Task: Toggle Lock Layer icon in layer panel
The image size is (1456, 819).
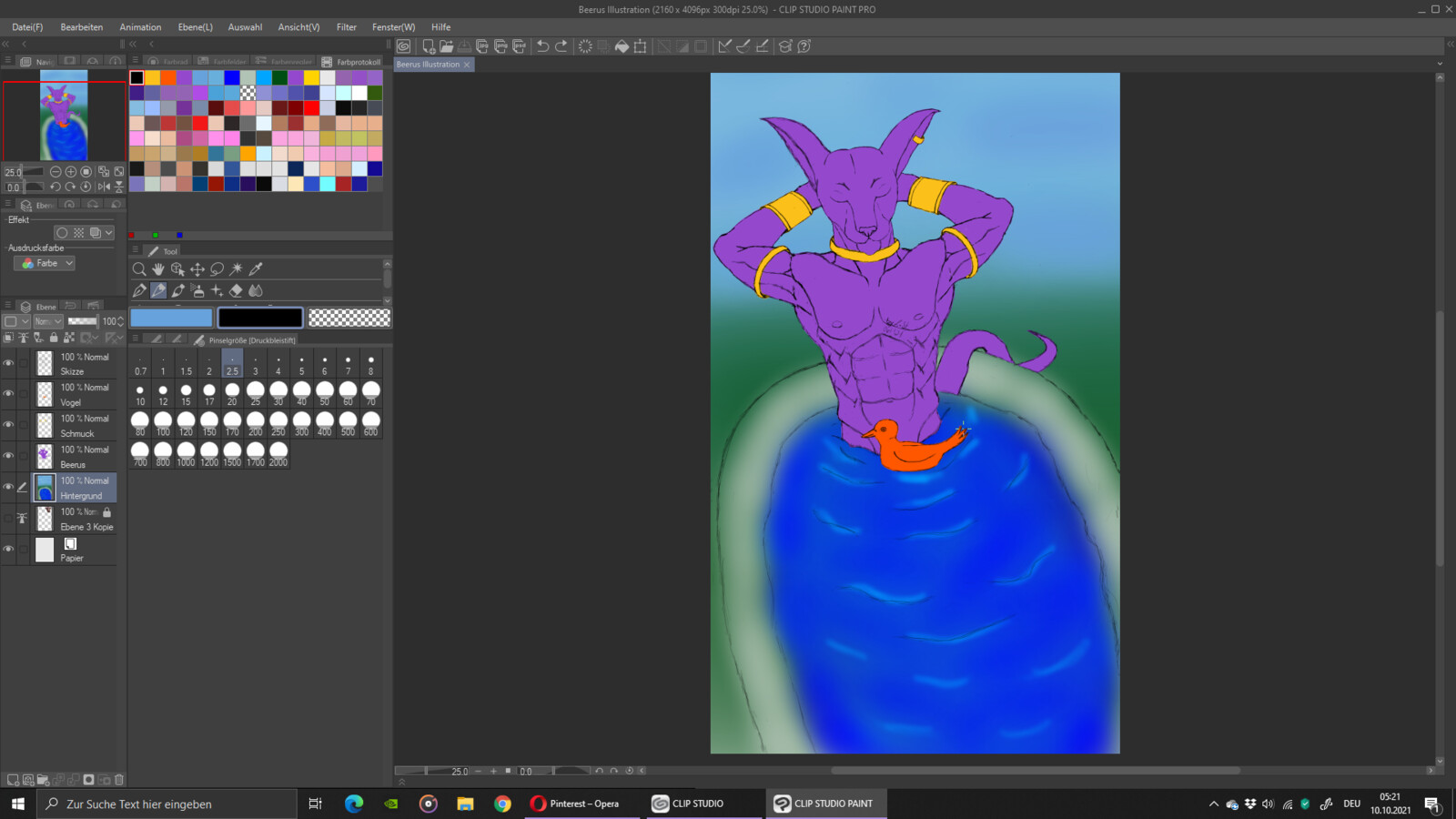Action: pyautogui.click(x=54, y=338)
